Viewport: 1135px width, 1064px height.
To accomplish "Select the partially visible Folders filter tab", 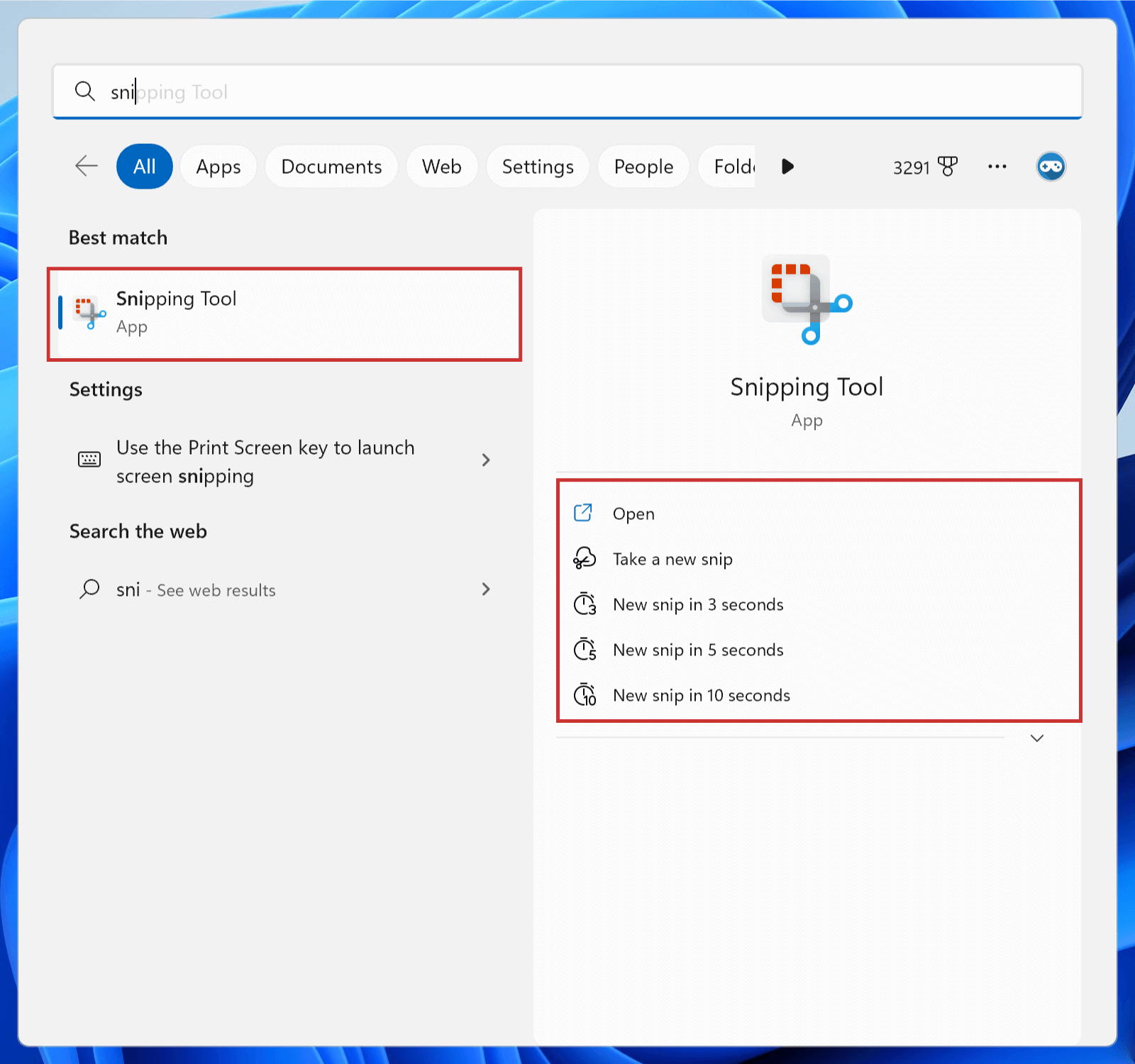I will coord(728,166).
